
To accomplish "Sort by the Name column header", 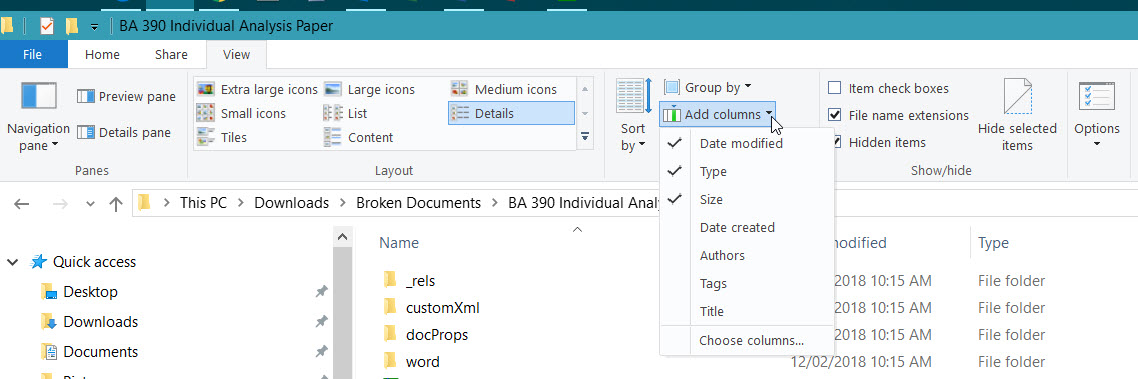I will coord(398,243).
